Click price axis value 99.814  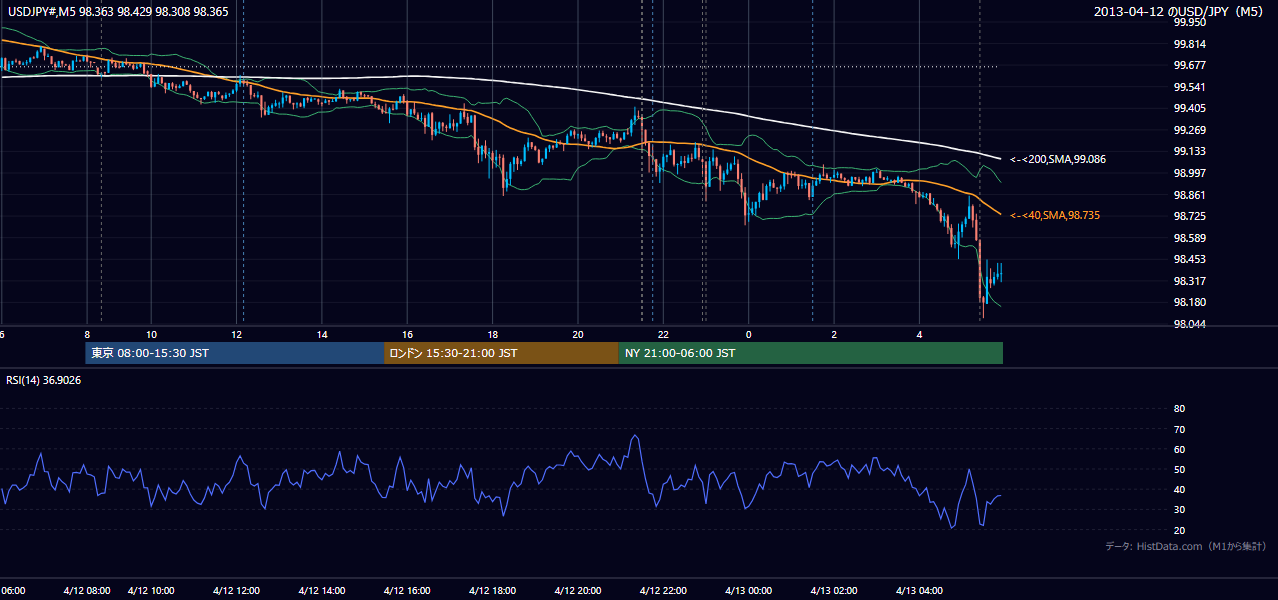(1189, 44)
